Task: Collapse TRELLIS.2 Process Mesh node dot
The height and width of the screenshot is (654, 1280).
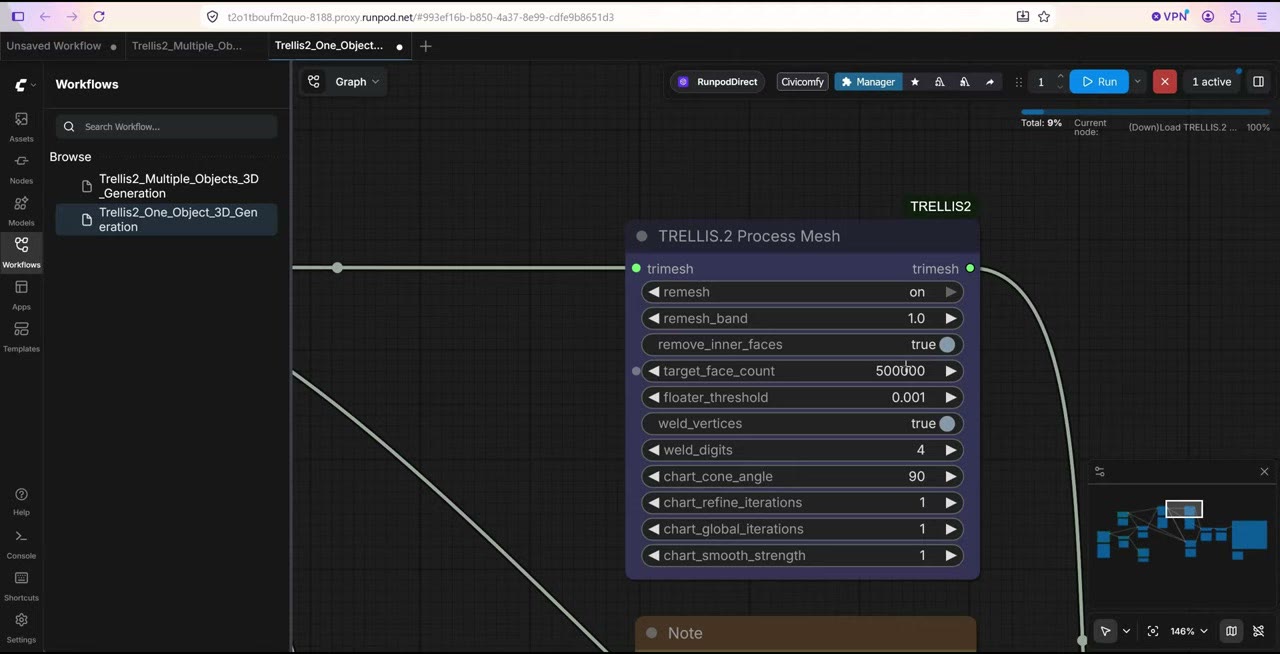Action: coord(642,237)
